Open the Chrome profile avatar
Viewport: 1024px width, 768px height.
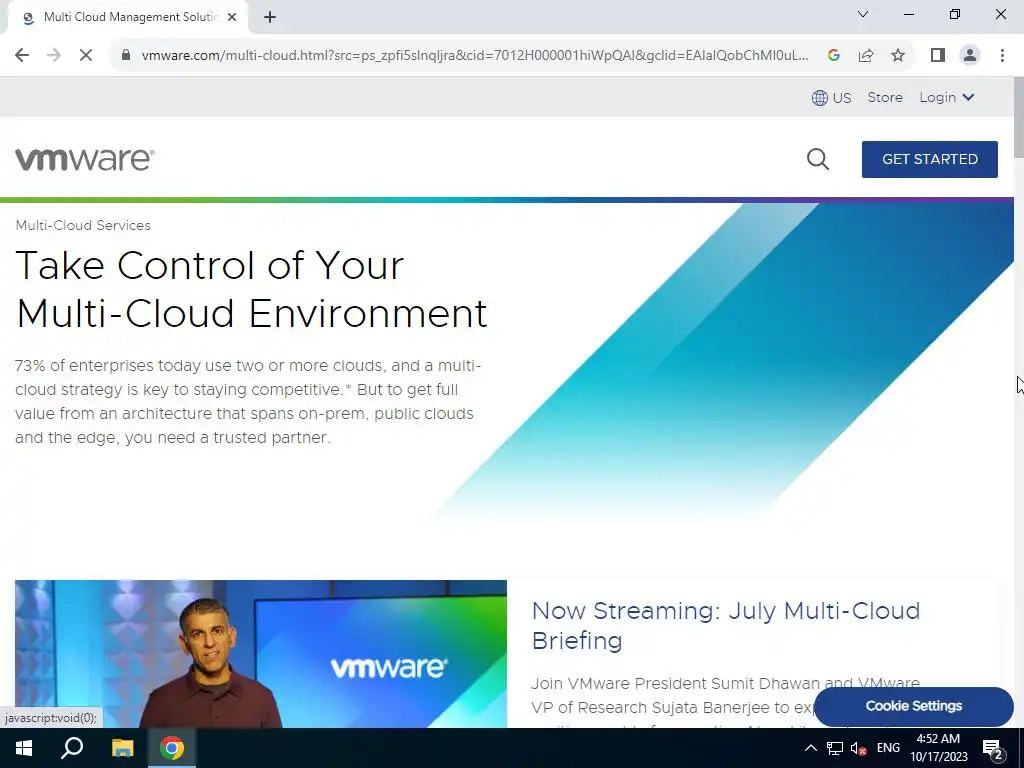[970, 56]
